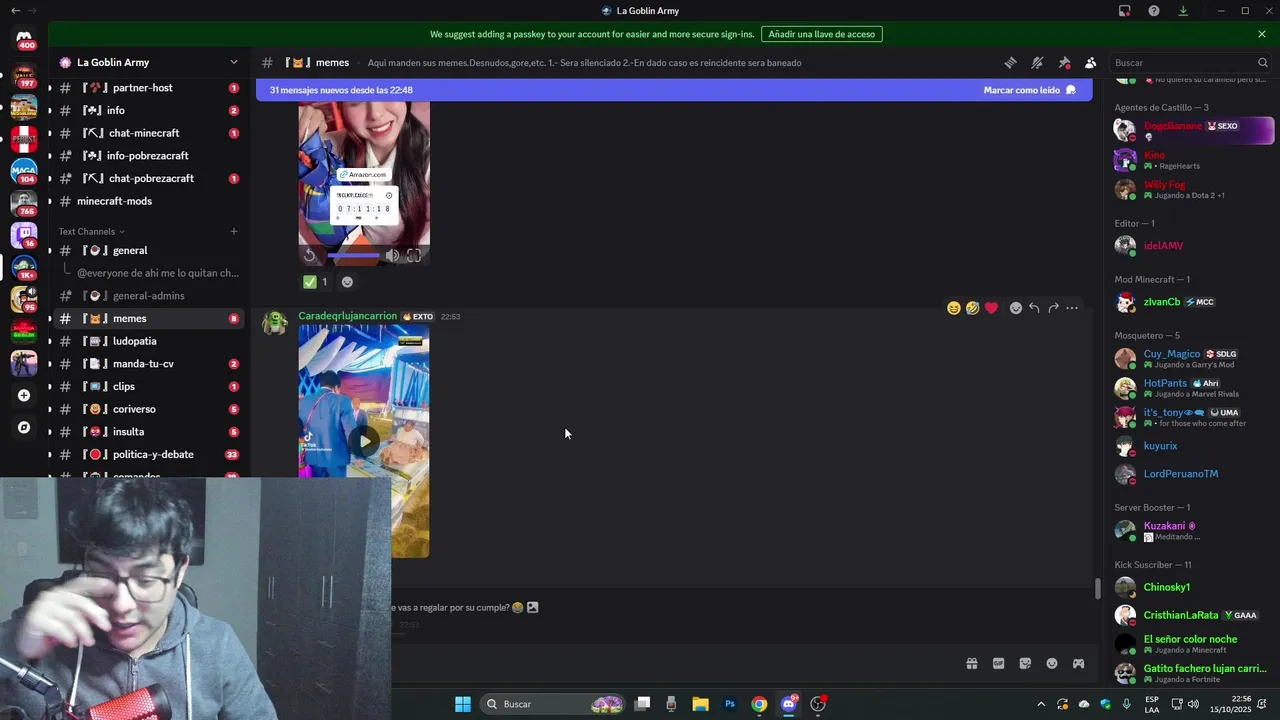The width and height of the screenshot is (1280, 720).
Task: Click member DogeBanane in list
Action: (x=1193, y=130)
